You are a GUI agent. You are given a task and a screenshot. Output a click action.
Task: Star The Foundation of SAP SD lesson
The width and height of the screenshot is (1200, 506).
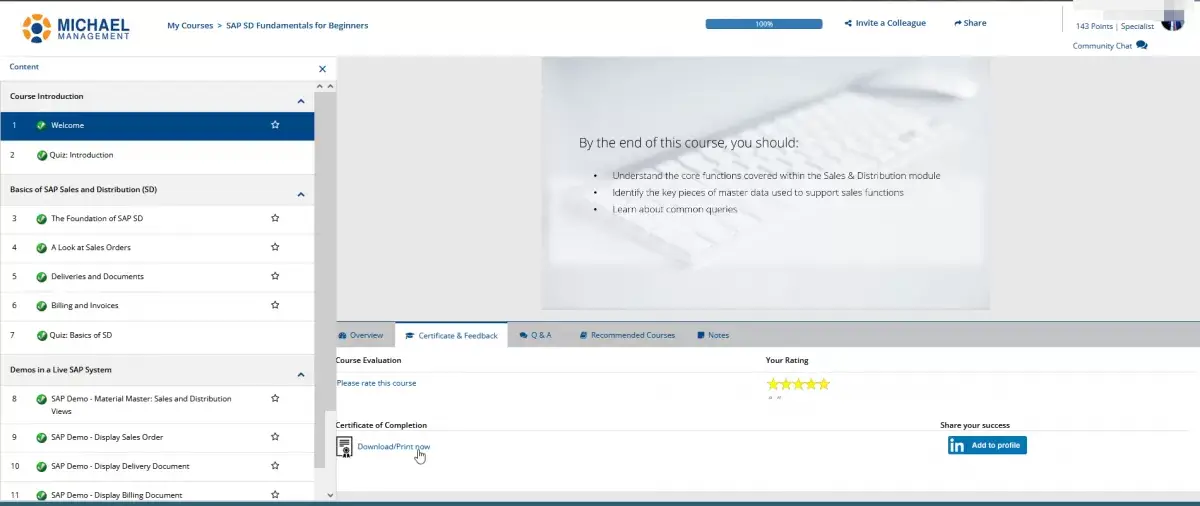coord(275,218)
